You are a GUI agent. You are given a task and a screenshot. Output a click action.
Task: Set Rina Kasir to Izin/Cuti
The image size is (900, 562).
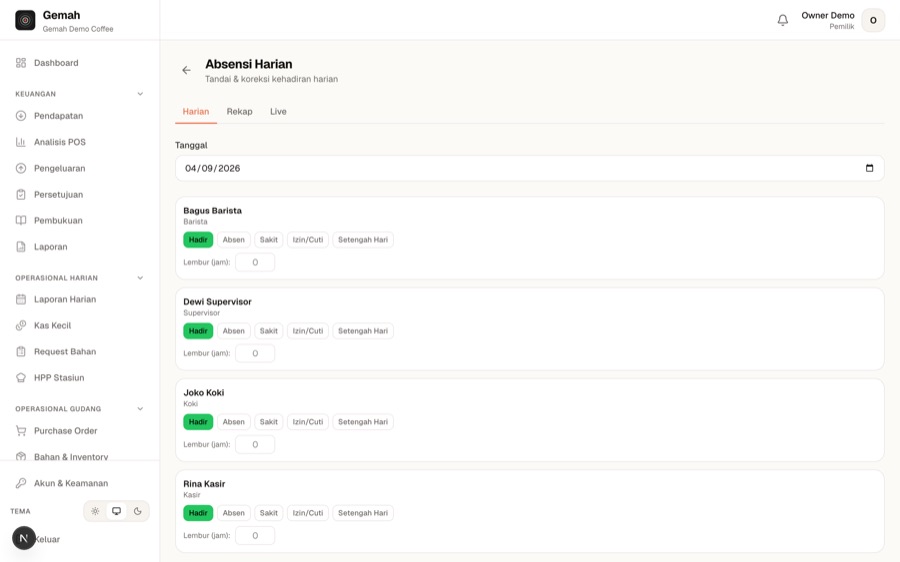click(308, 513)
